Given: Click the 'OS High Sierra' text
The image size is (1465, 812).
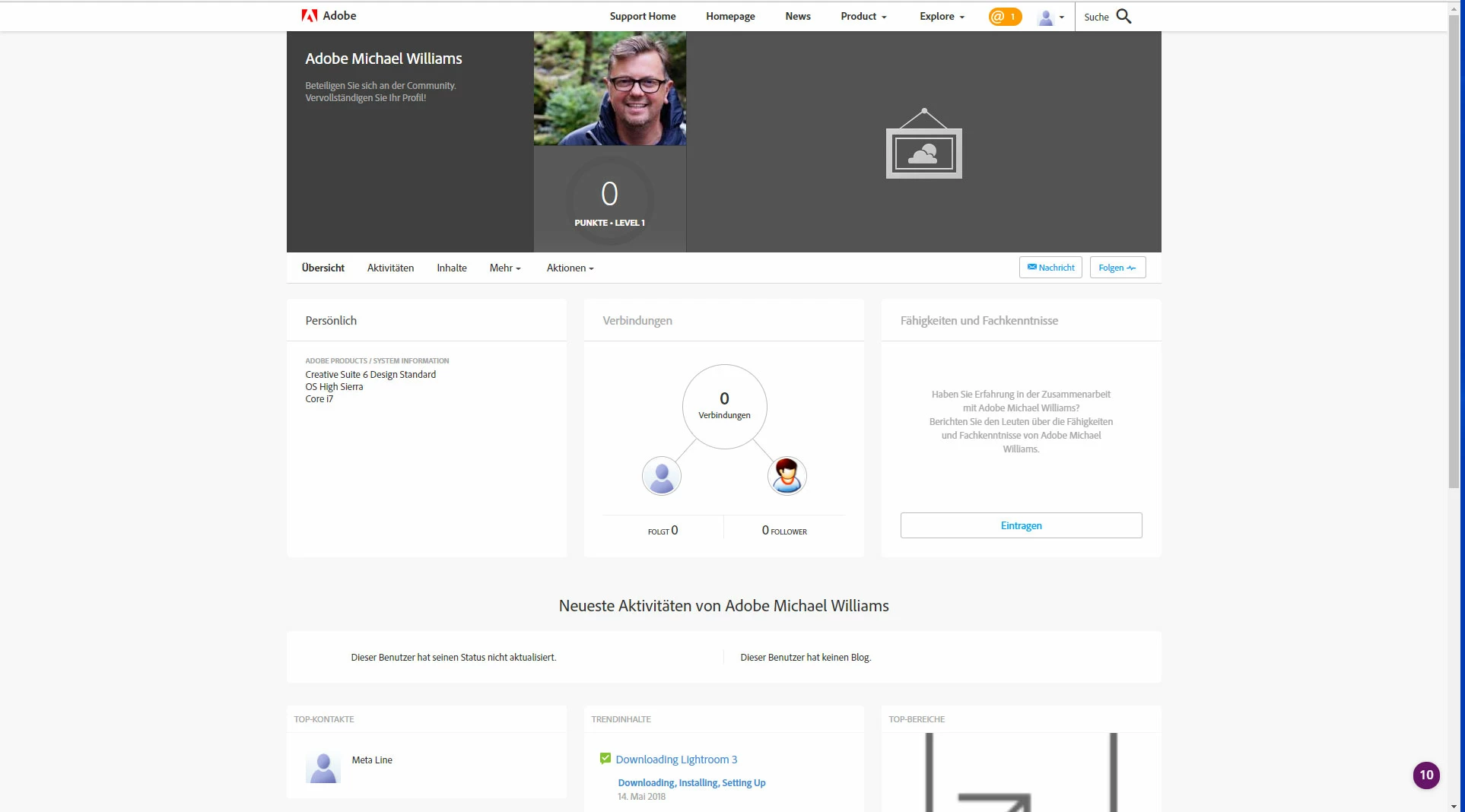Looking at the screenshot, I should (x=334, y=386).
